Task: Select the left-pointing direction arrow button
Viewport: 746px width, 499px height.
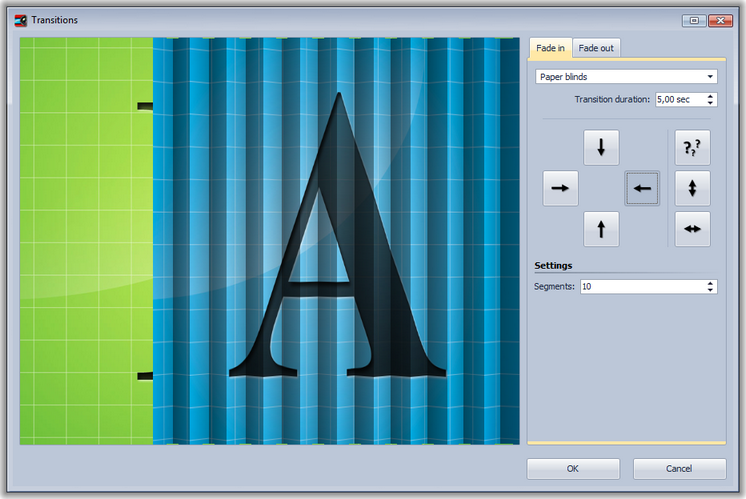Action: coord(642,188)
